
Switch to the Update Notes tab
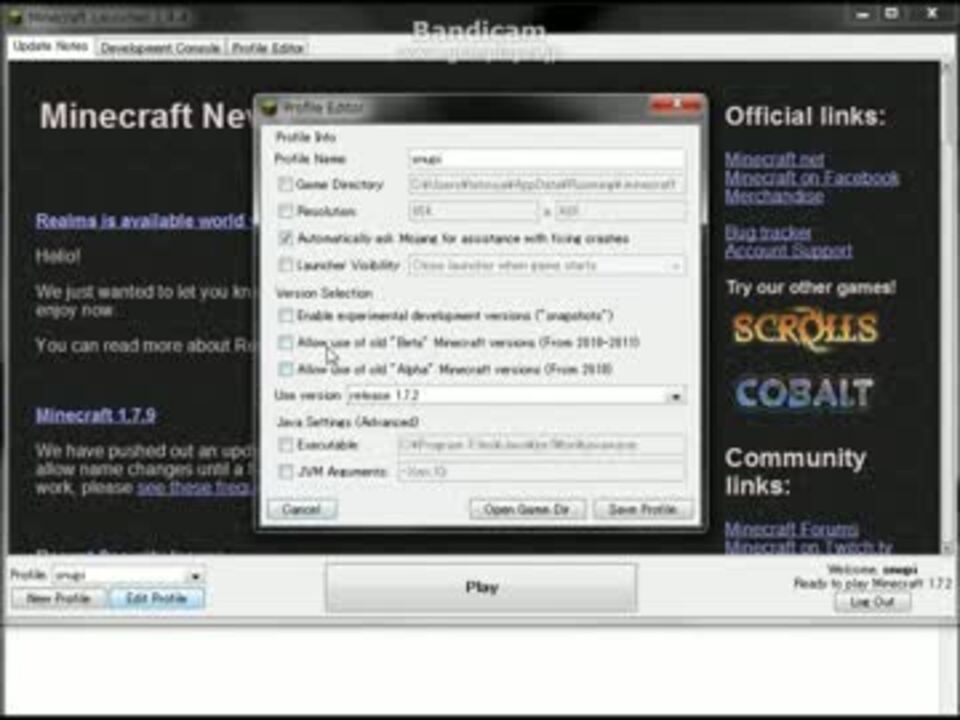tap(51, 47)
